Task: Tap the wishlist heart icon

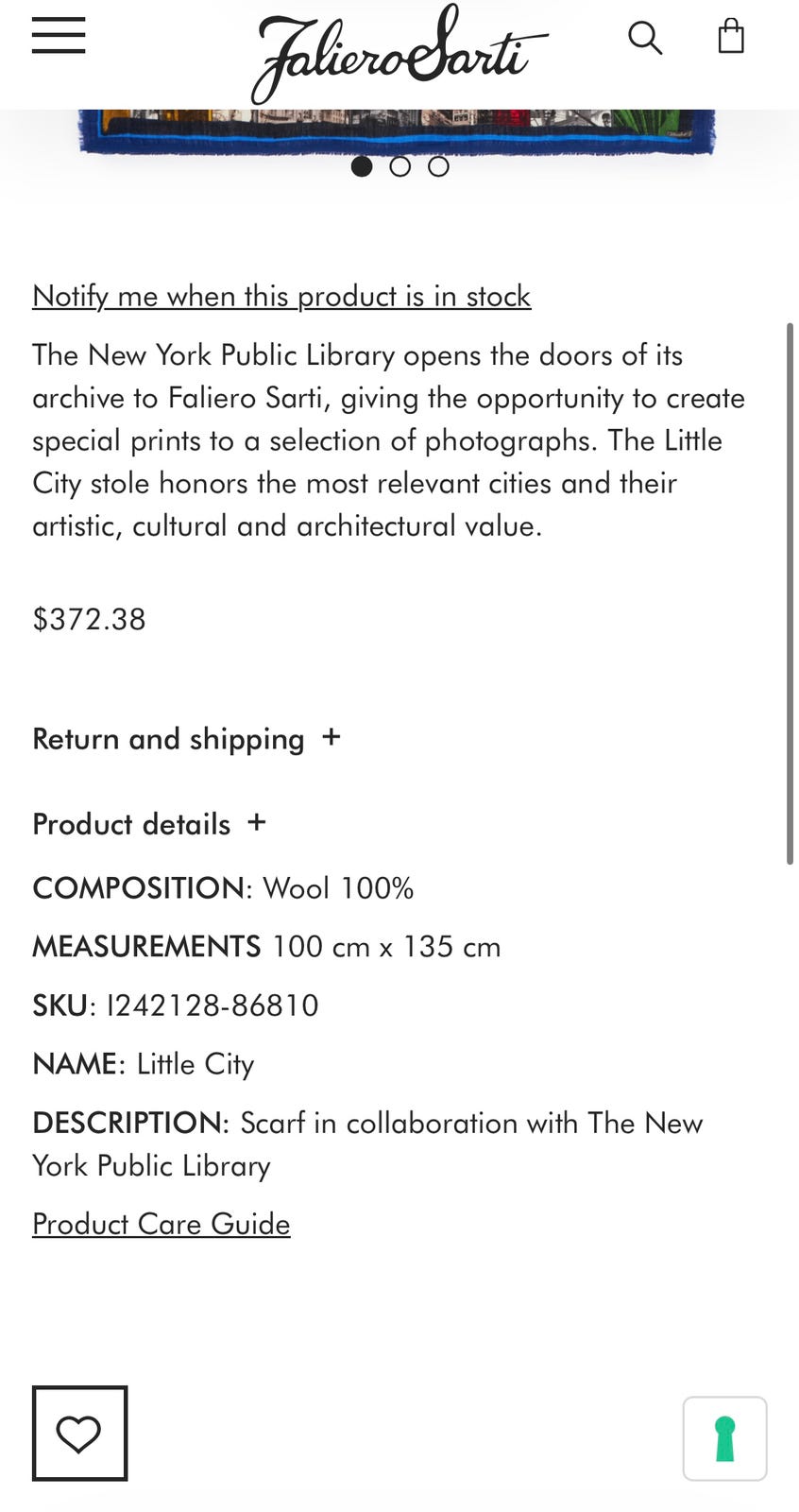Action: 79,1433
